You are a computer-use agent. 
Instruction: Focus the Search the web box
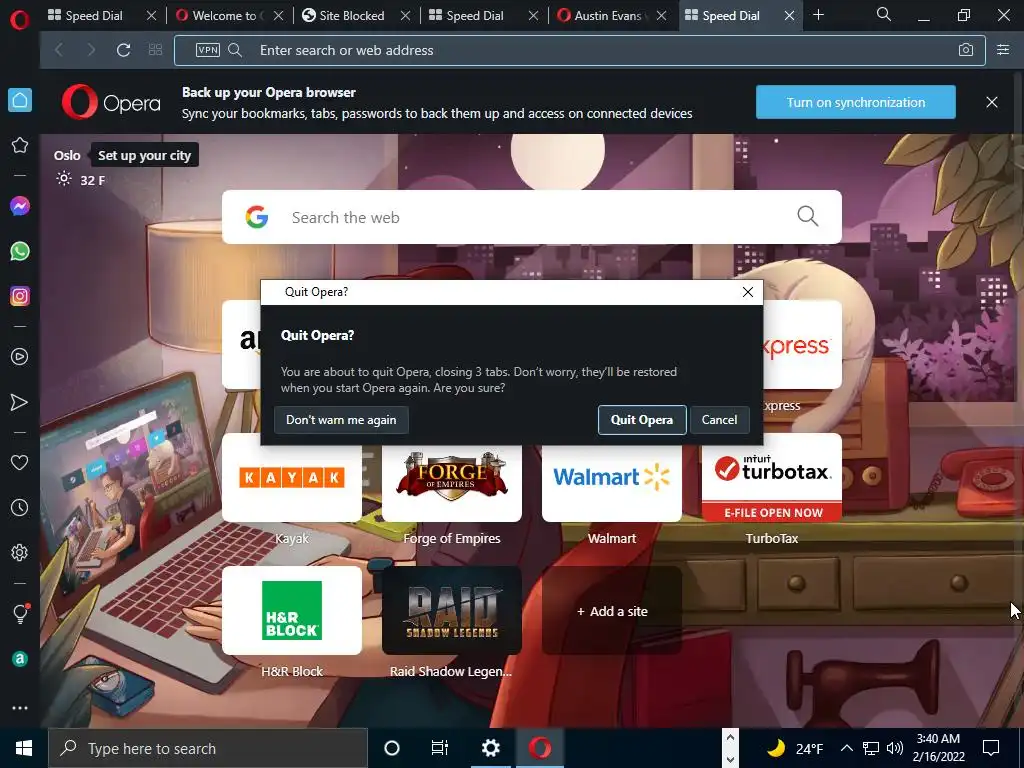pos(532,217)
